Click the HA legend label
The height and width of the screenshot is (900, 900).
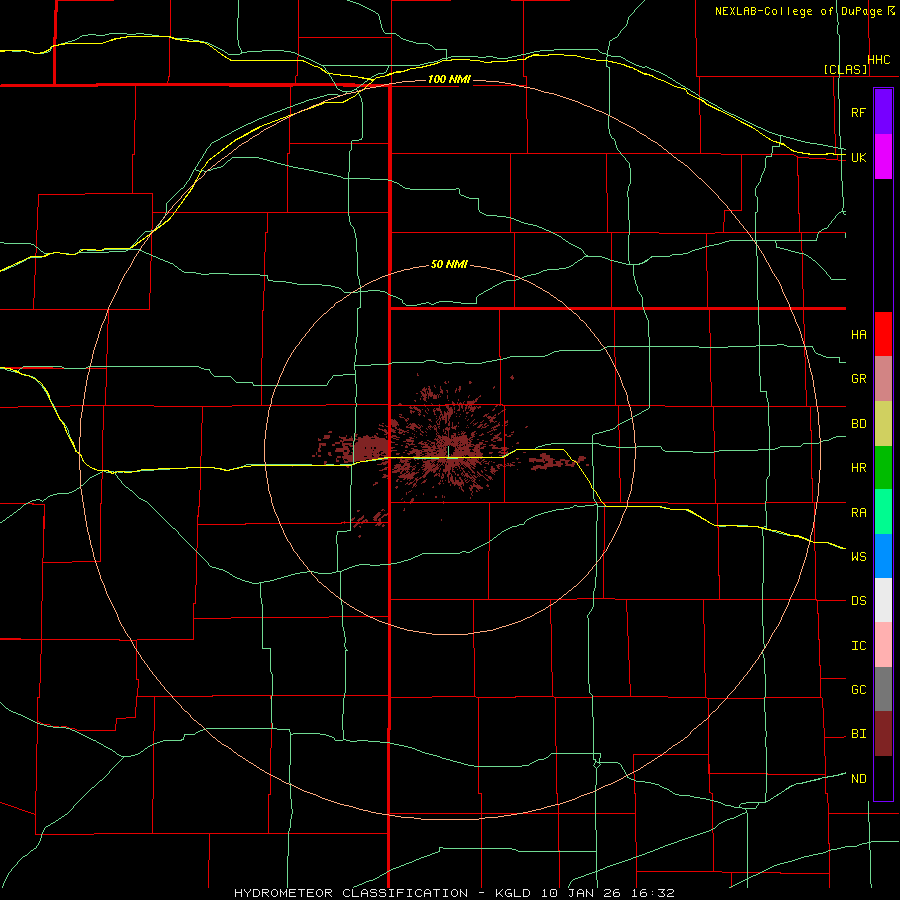coord(858,334)
